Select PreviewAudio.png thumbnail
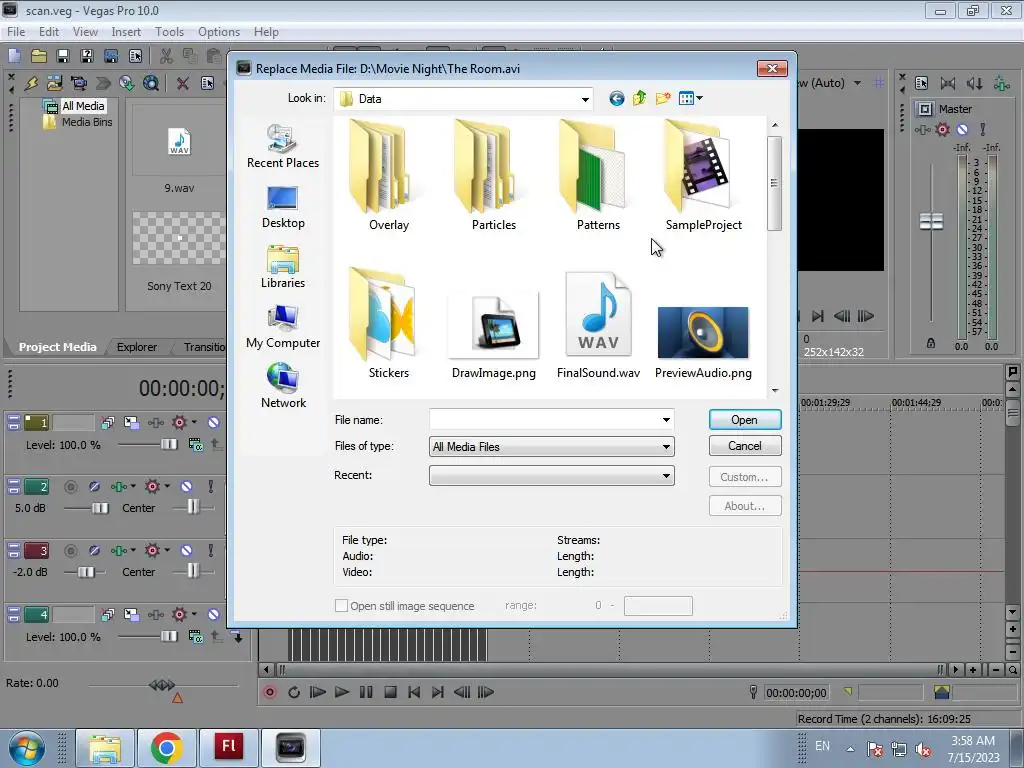Screen dimensions: 1024x768 coord(703,333)
